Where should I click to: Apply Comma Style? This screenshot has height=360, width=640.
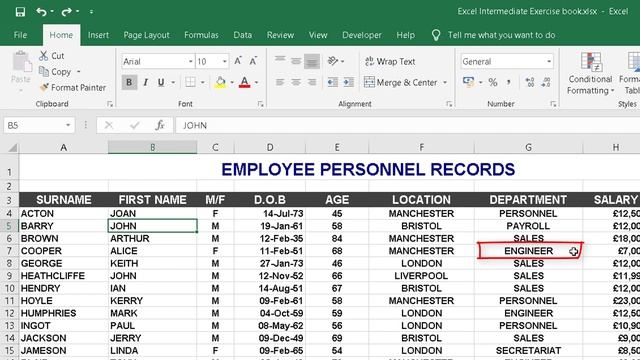point(509,82)
